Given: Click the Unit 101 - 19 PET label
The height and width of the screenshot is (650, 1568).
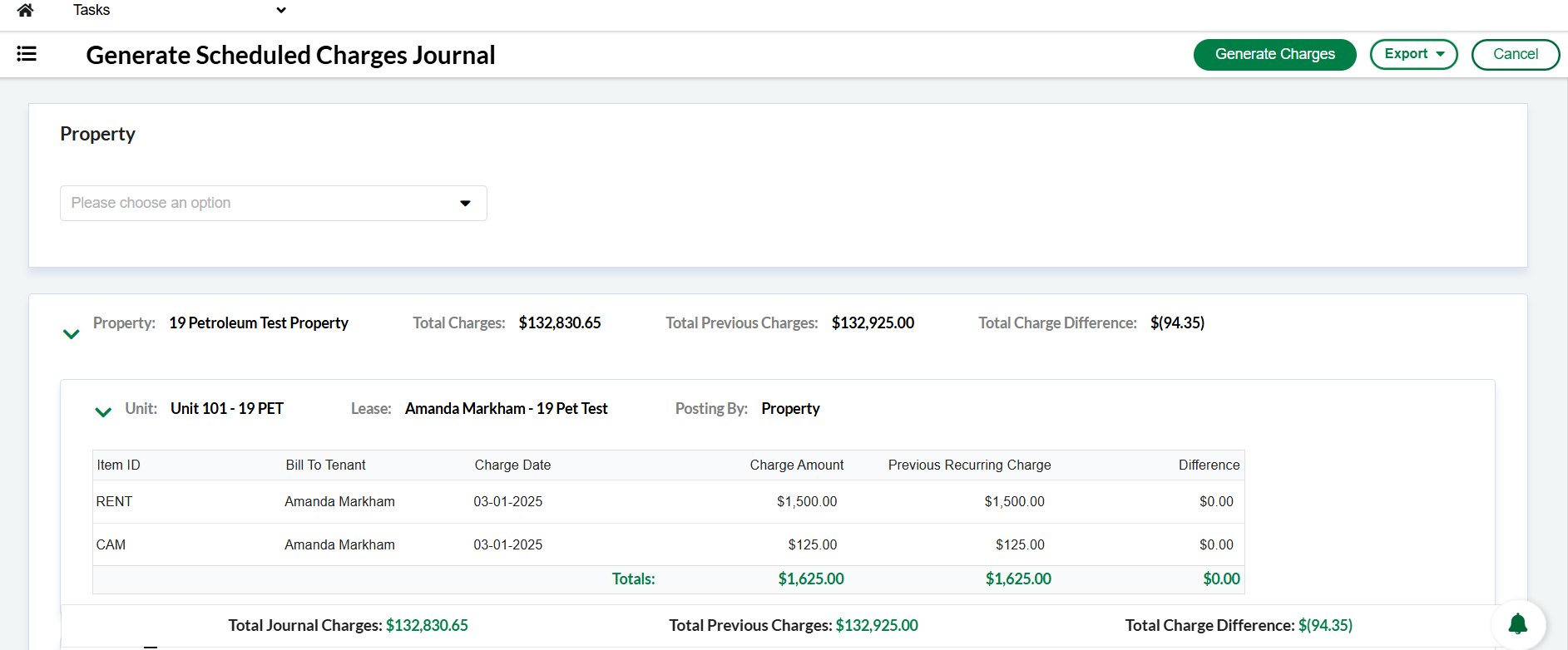Looking at the screenshot, I should point(227,408).
